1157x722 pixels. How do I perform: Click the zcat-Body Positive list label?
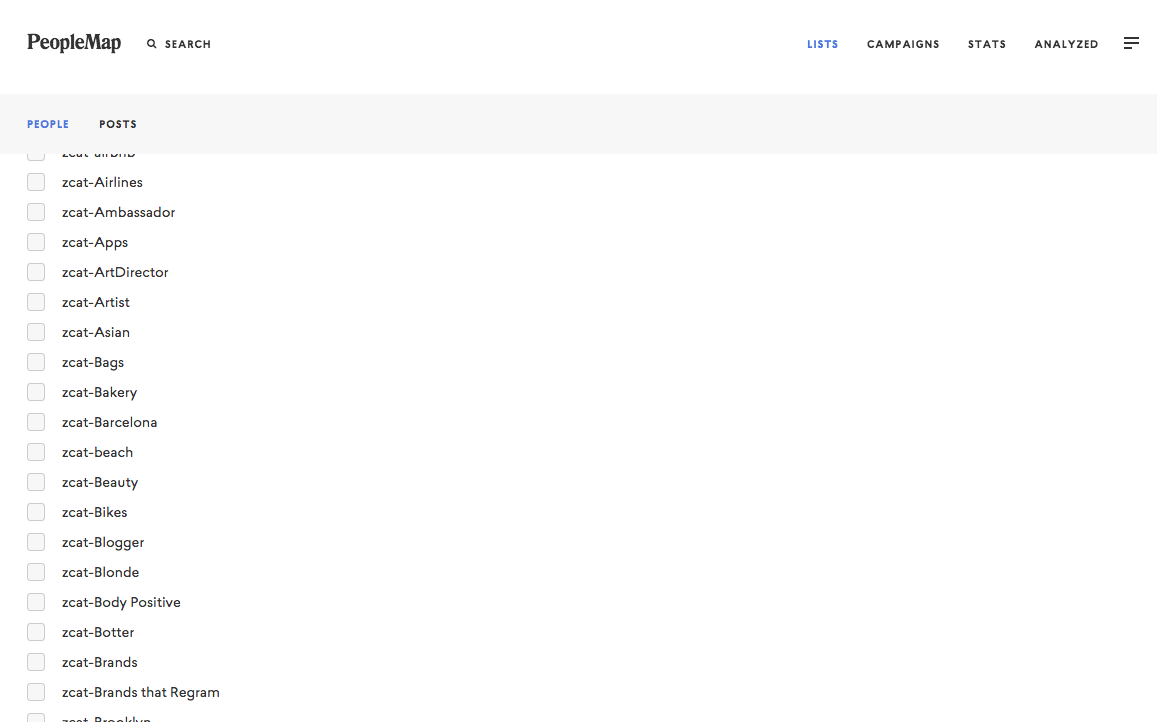click(122, 603)
